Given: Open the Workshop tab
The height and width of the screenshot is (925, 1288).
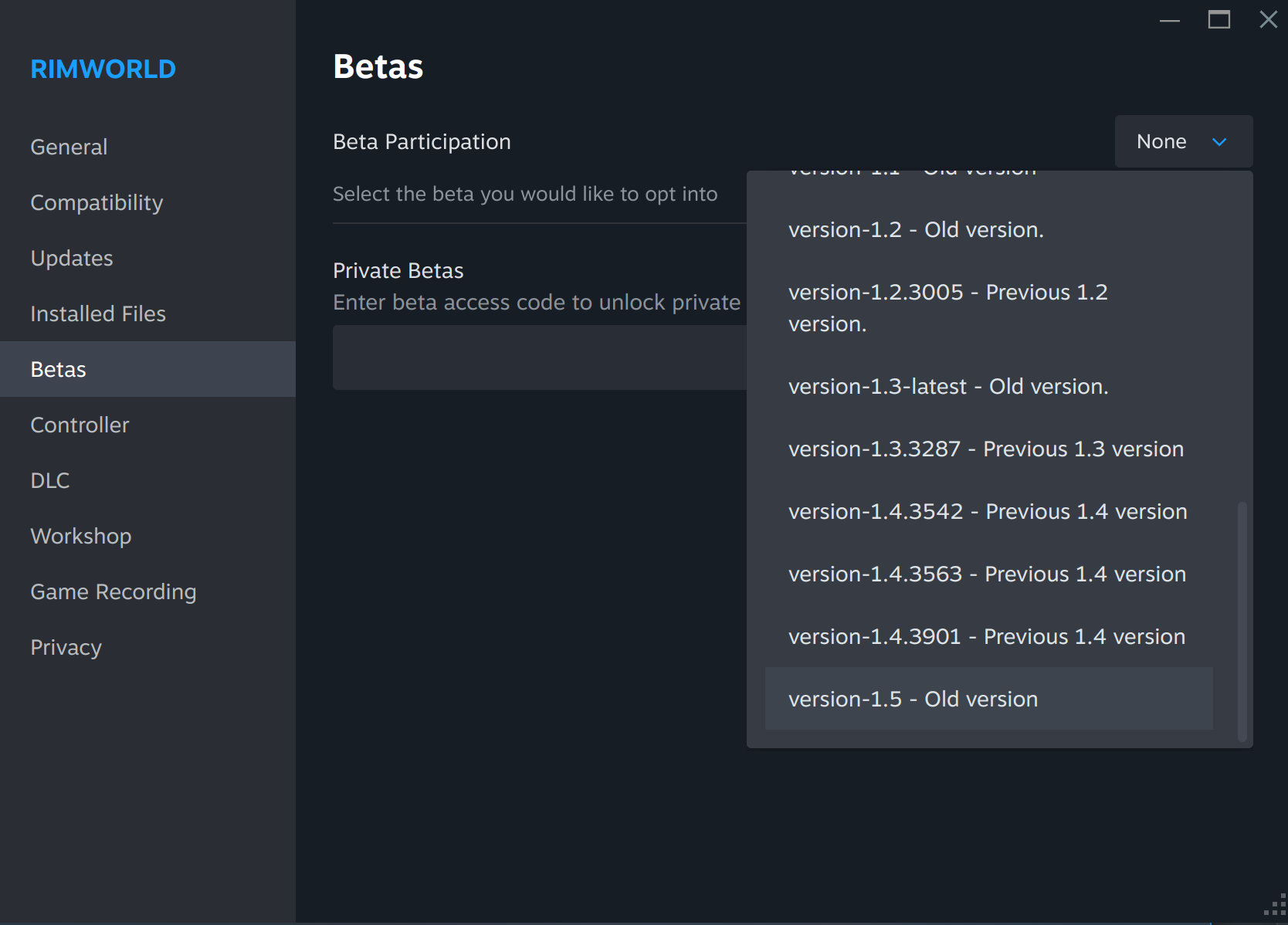Looking at the screenshot, I should point(147,536).
